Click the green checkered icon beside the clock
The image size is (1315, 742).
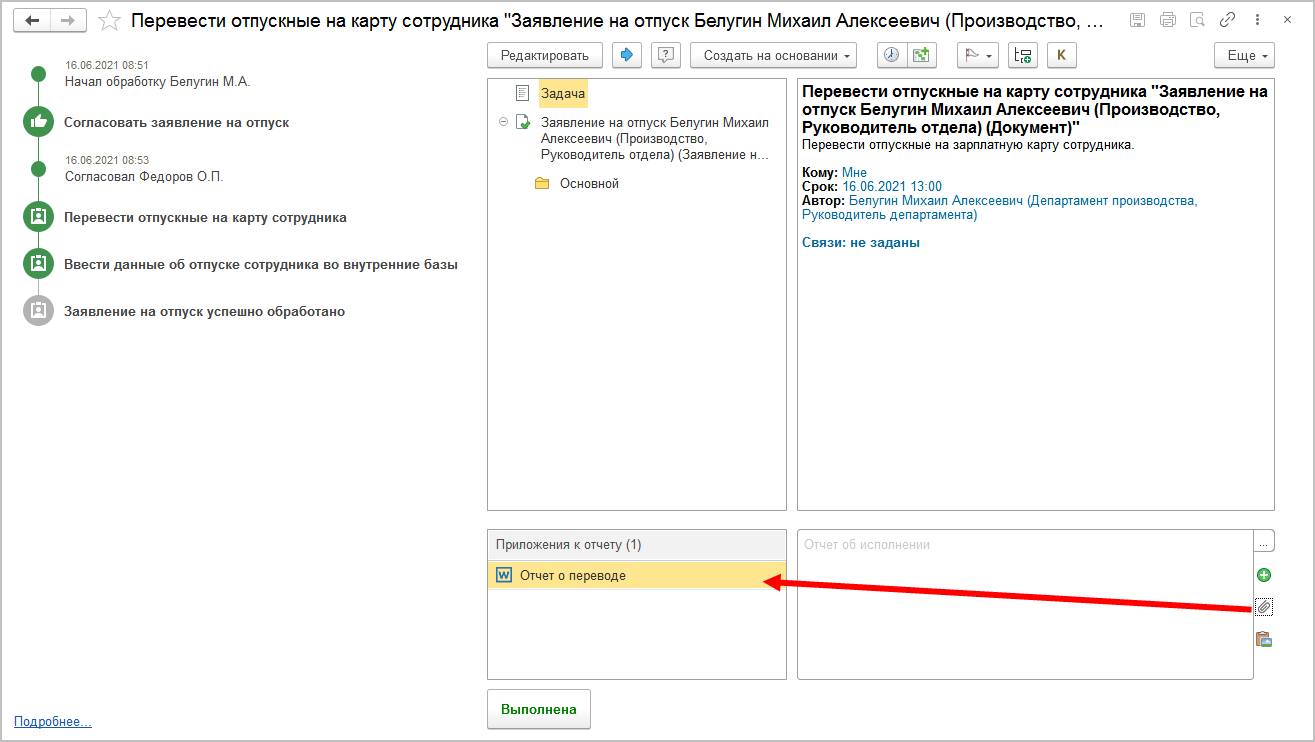click(921, 55)
